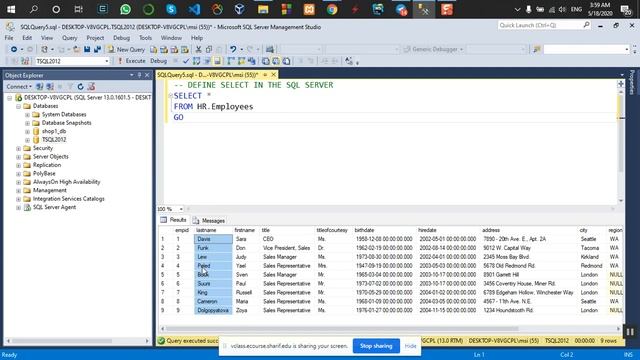This screenshot has height=360, width=640.
Task: Click the Cut scissors icon
Action: [198, 49]
